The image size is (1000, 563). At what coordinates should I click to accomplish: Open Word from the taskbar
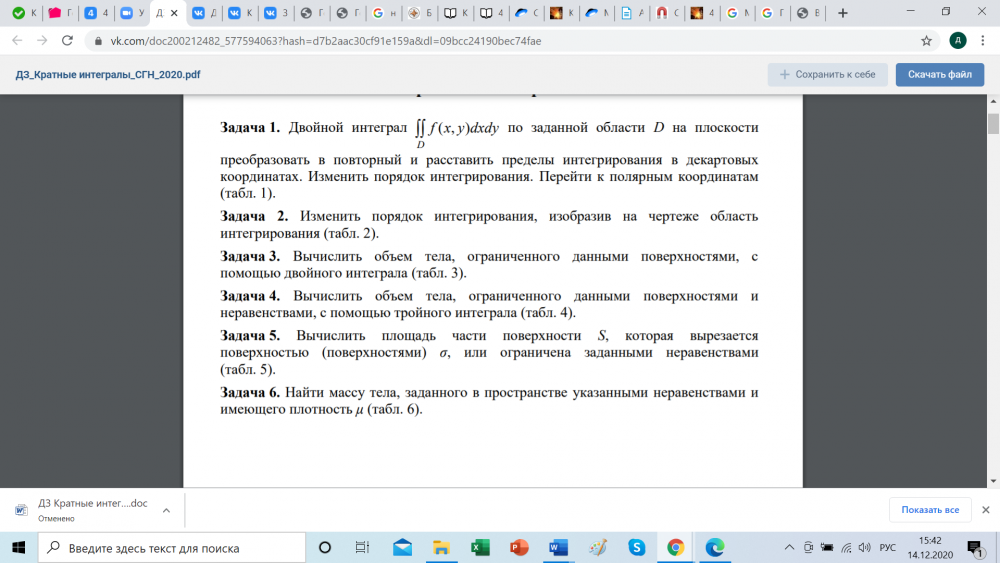(558, 548)
